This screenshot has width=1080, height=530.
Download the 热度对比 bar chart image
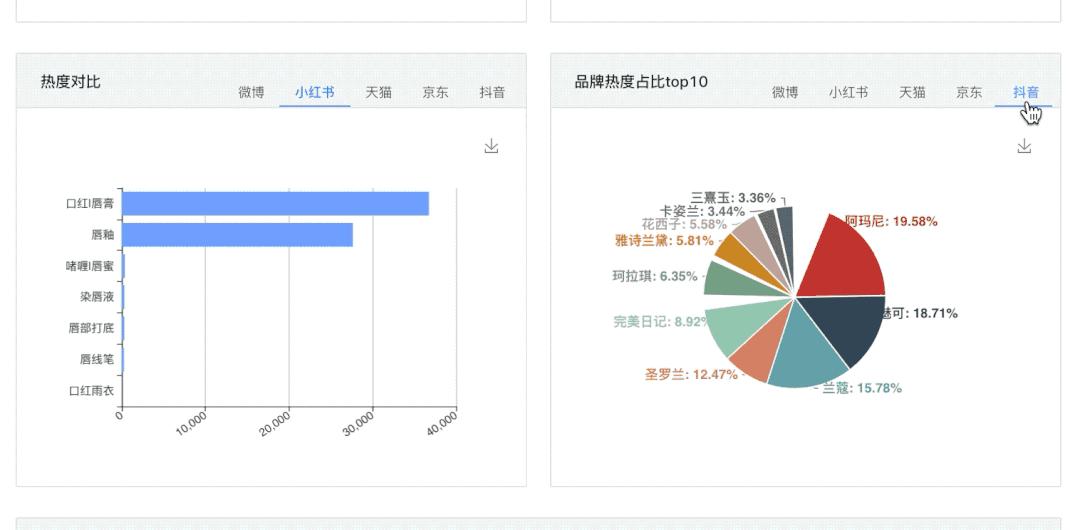[x=491, y=146]
